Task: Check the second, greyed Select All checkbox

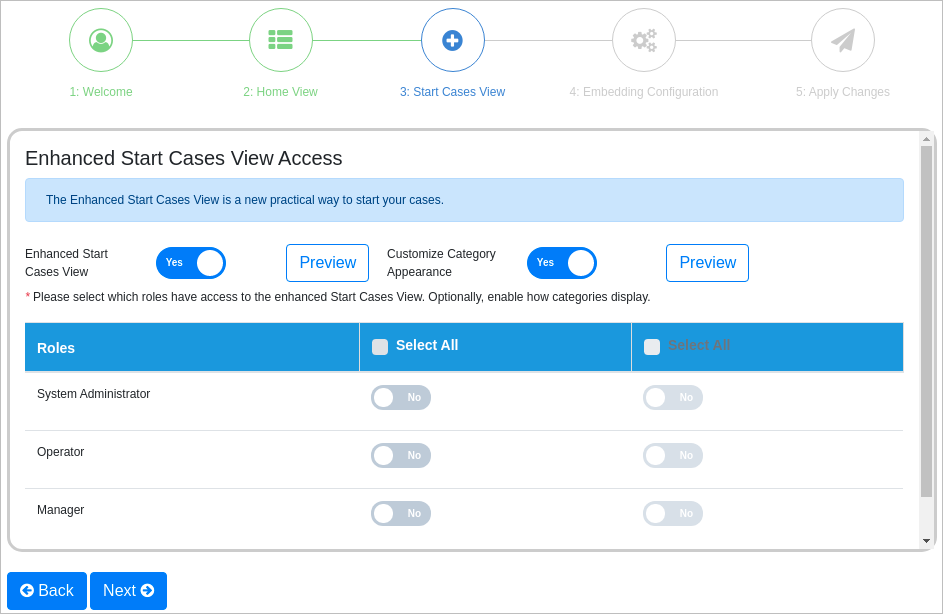Action: pos(652,347)
